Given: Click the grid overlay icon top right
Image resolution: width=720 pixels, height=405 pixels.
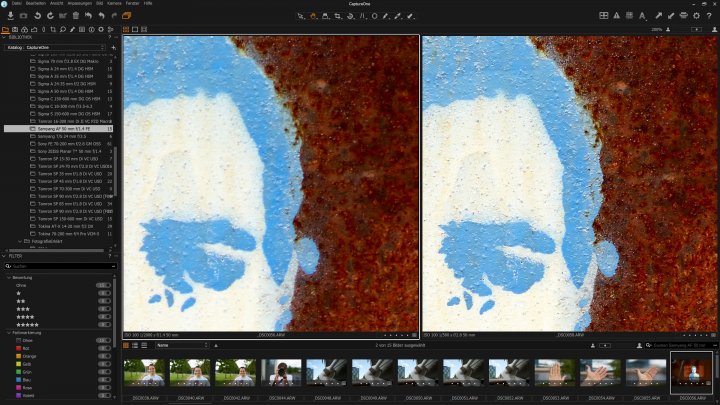Looking at the screenshot, I should [630, 16].
